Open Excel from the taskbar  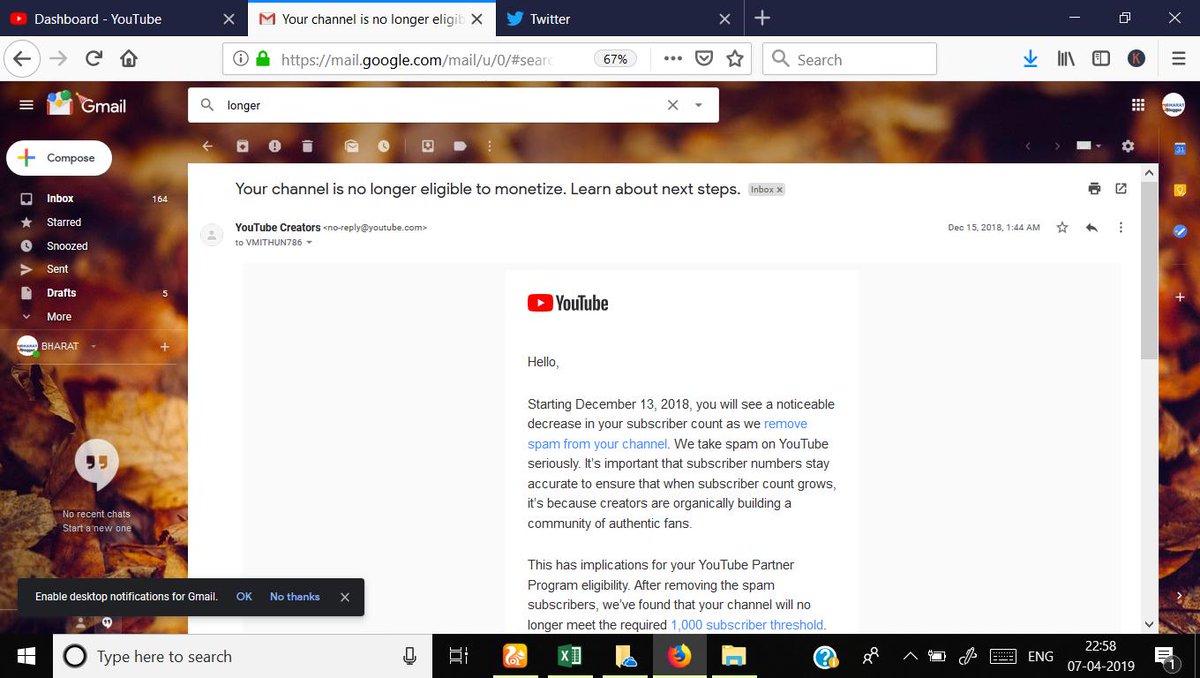pos(569,656)
